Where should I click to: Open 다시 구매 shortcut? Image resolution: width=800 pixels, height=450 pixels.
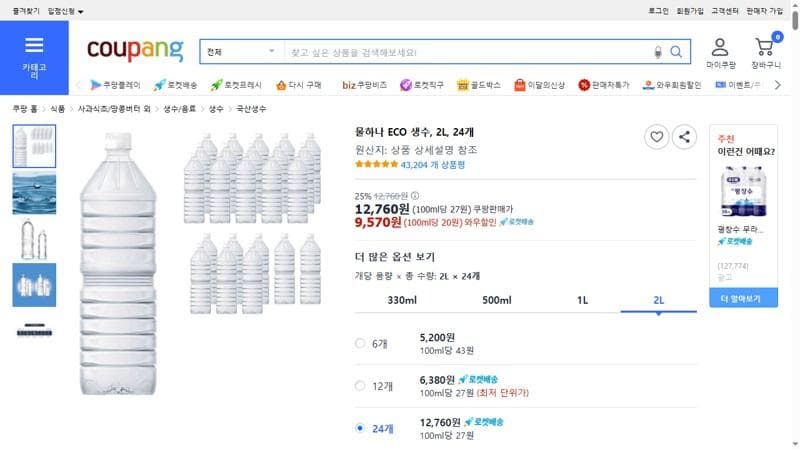click(298, 85)
